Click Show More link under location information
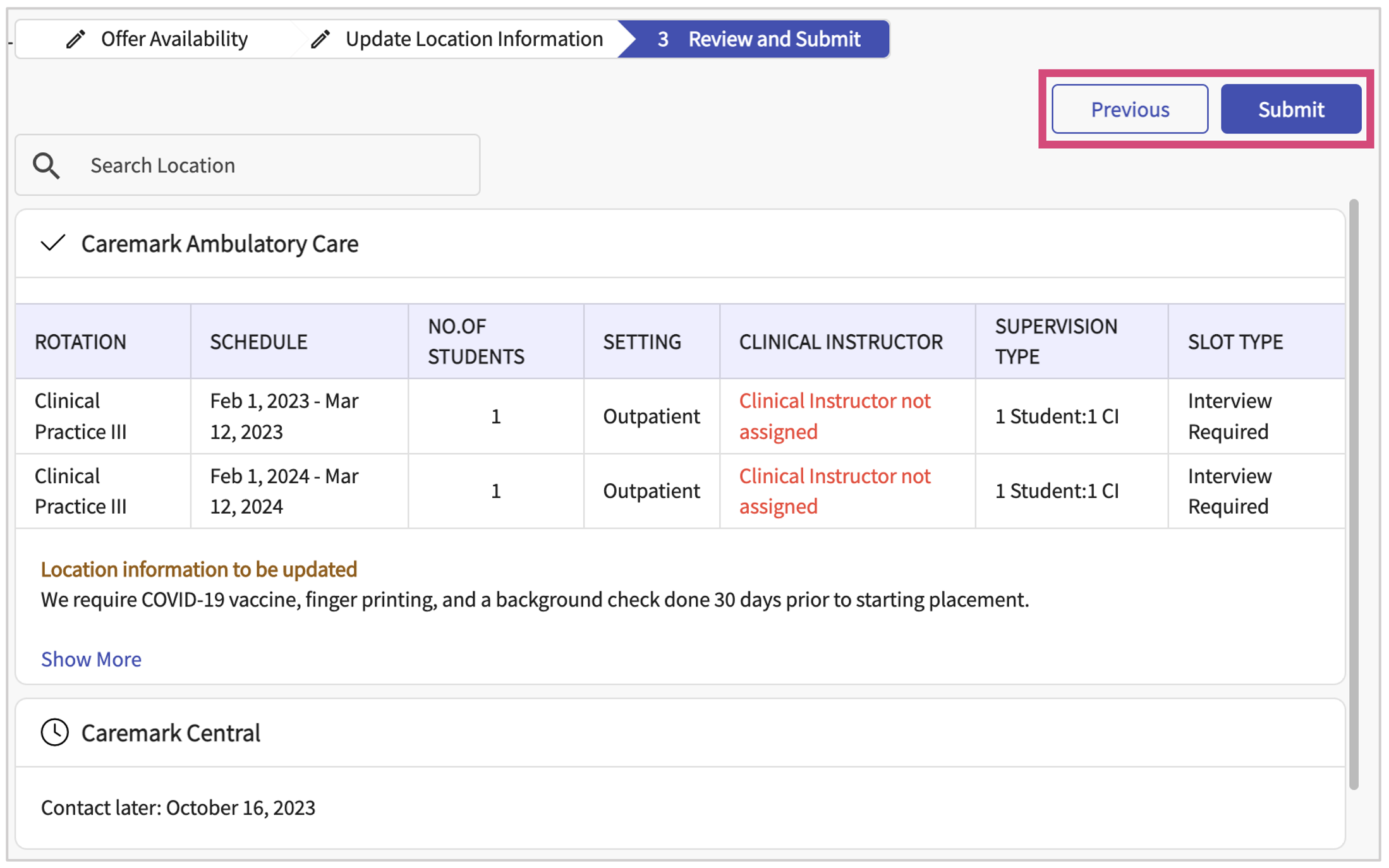 [x=92, y=659]
